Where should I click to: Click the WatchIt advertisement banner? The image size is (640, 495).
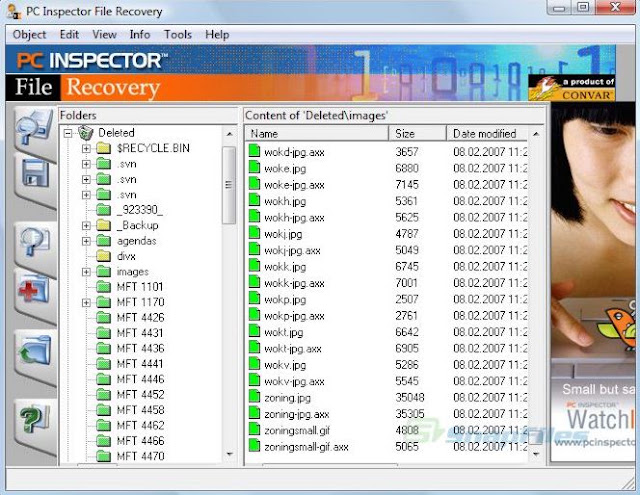593,282
